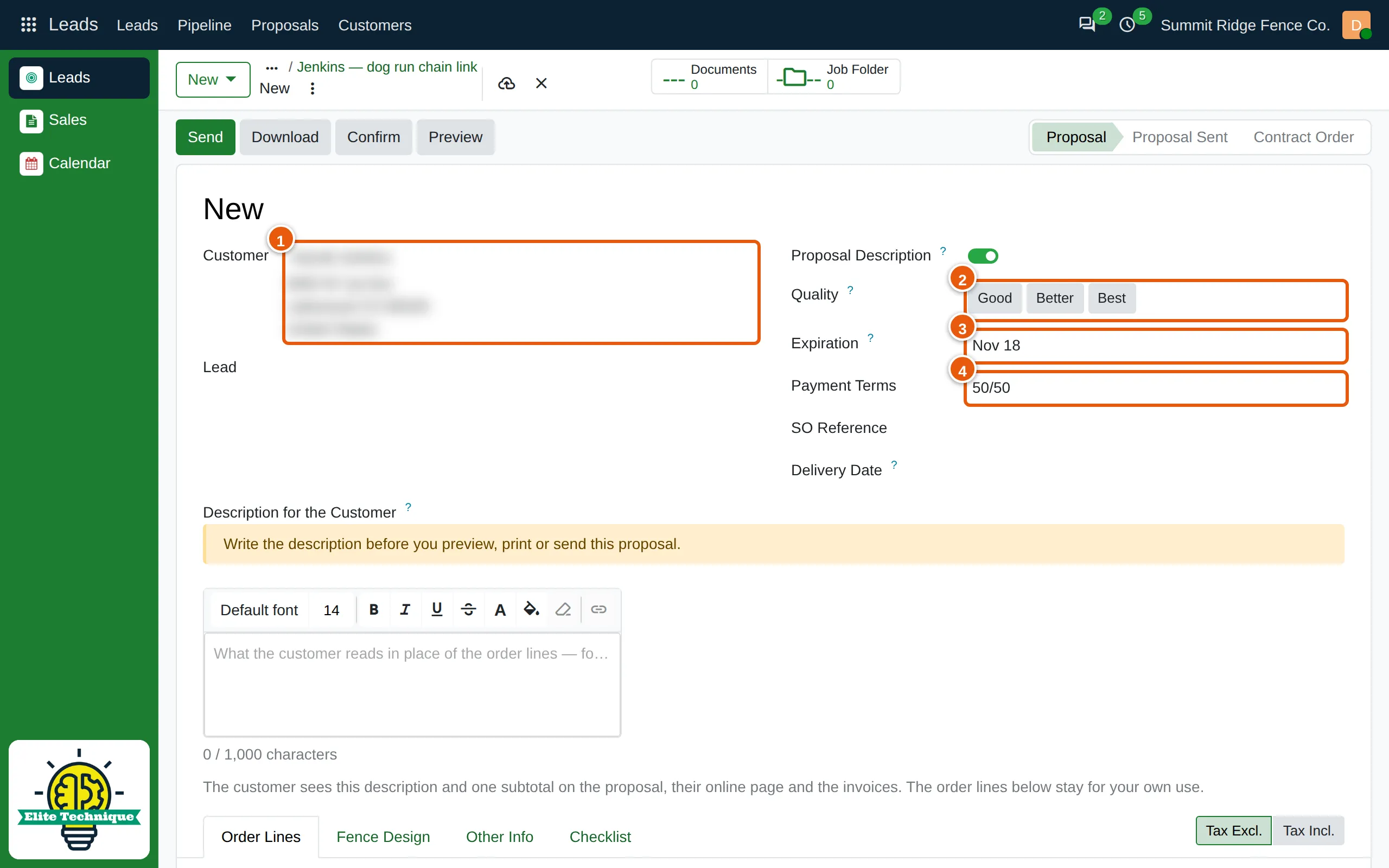Select Best quality option
The height and width of the screenshot is (868, 1389).
click(x=1111, y=298)
